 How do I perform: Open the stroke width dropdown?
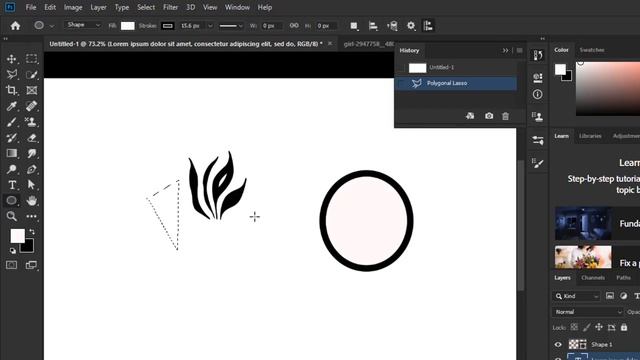coord(210,26)
